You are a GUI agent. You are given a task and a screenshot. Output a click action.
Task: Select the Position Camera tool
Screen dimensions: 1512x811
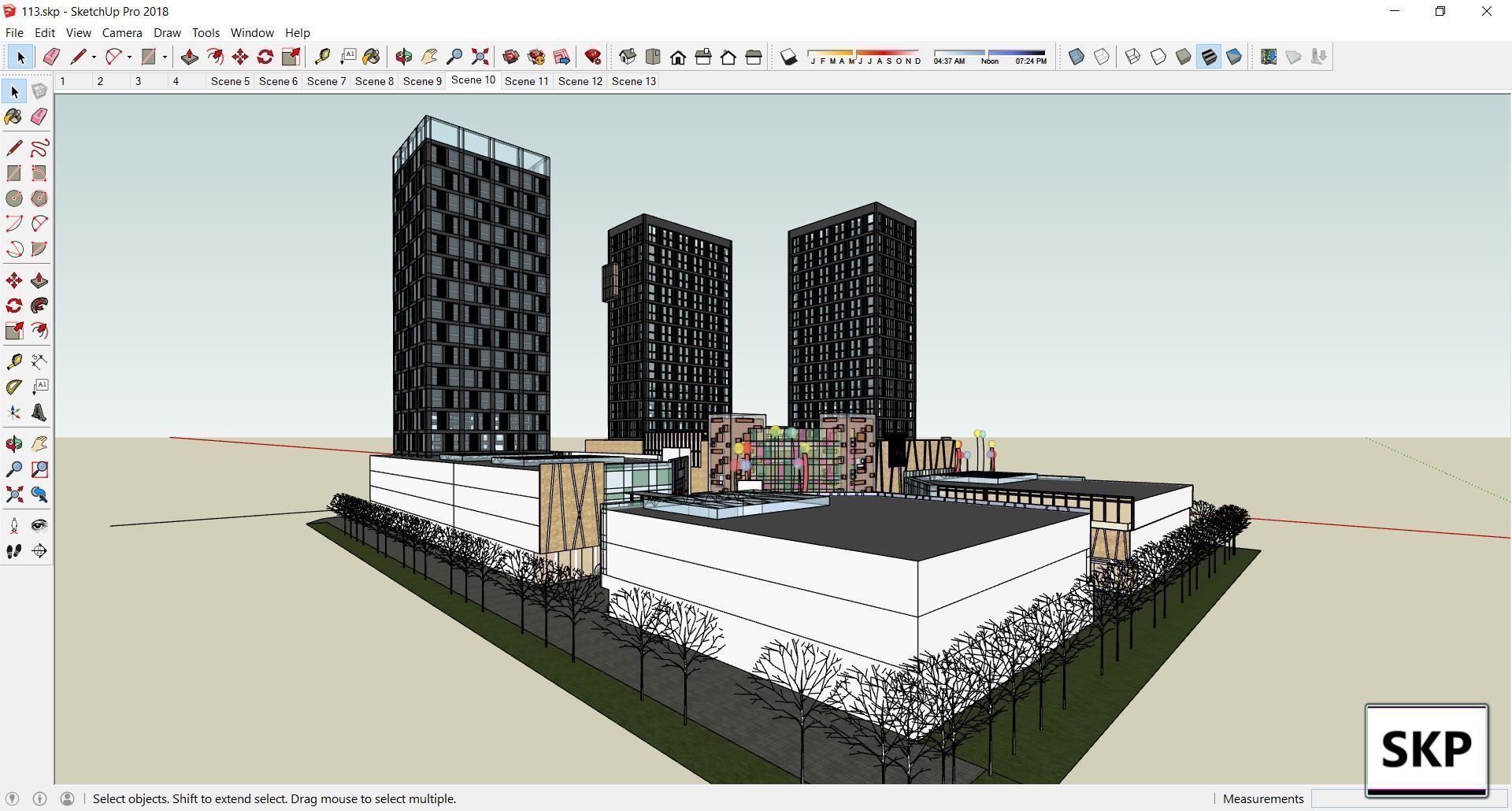point(14,525)
